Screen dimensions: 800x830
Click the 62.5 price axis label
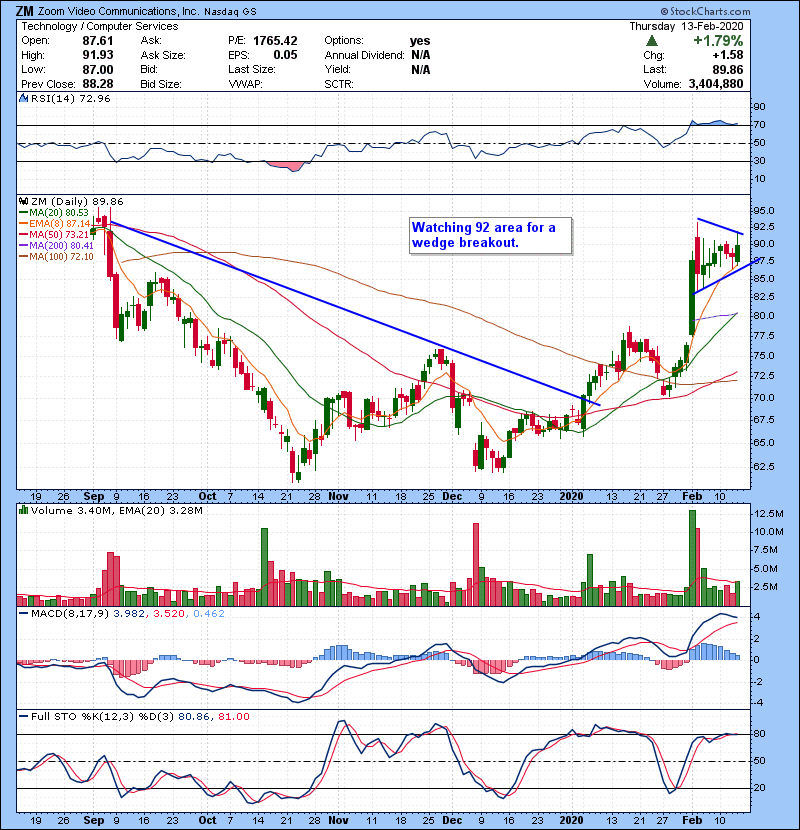[763, 466]
